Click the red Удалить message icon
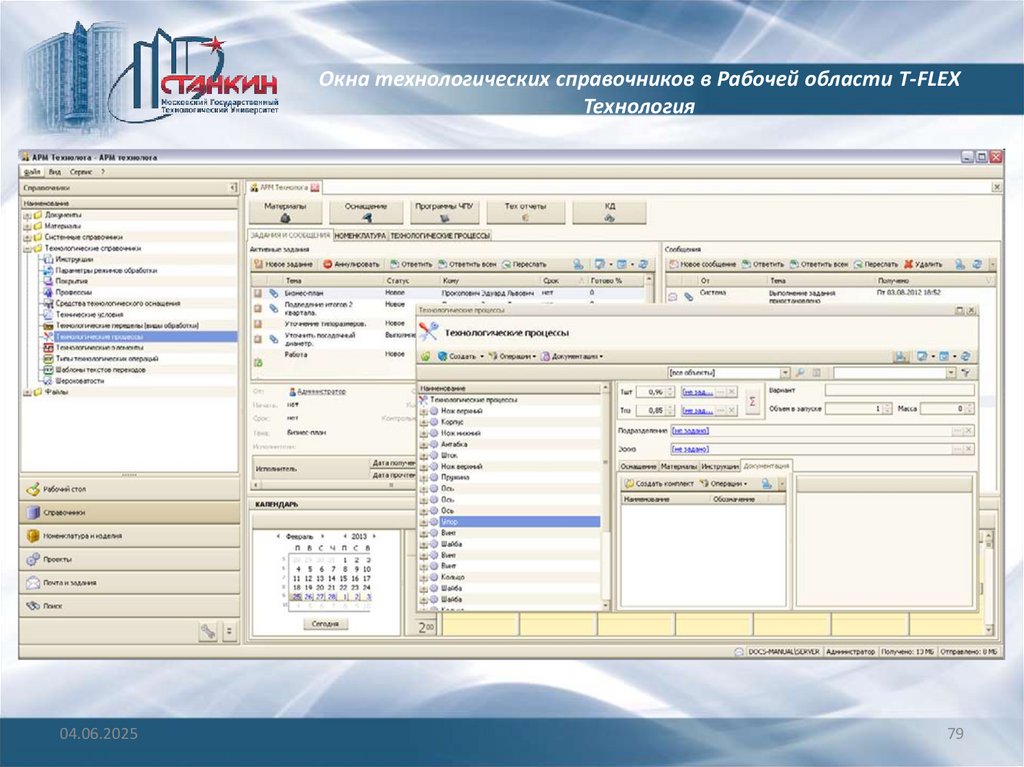This screenshot has width=1024, height=767. pyautogui.click(x=909, y=264)
